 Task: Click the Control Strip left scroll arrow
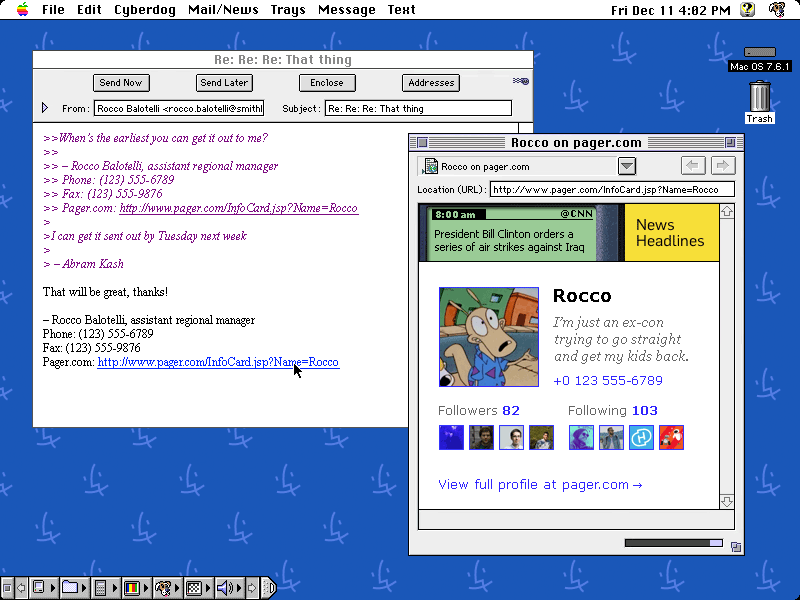click(x=21, y=588)
